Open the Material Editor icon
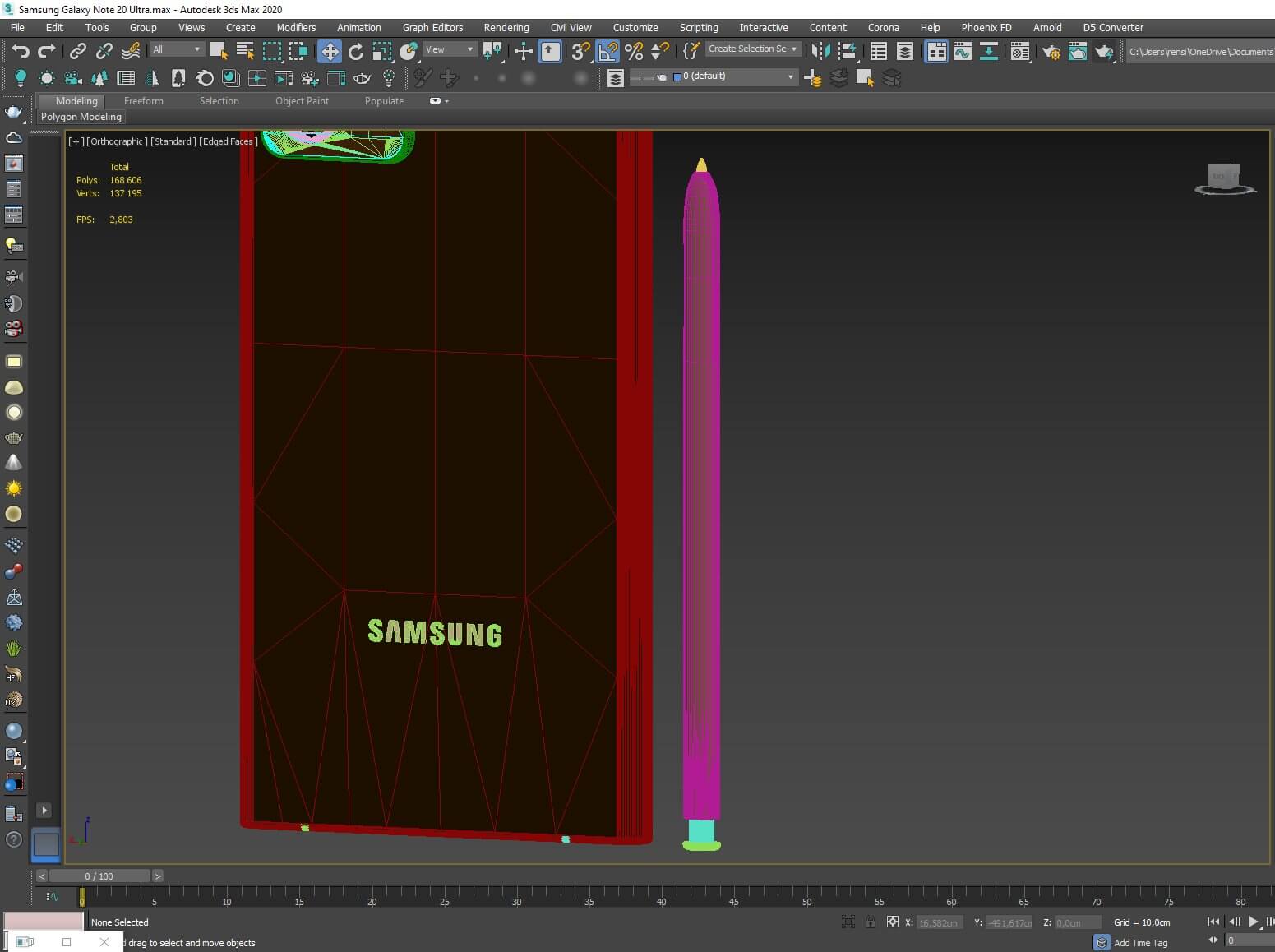The height and width of the screenshot is (952, 1275). pyautogui.click(x=1020, y=52)
